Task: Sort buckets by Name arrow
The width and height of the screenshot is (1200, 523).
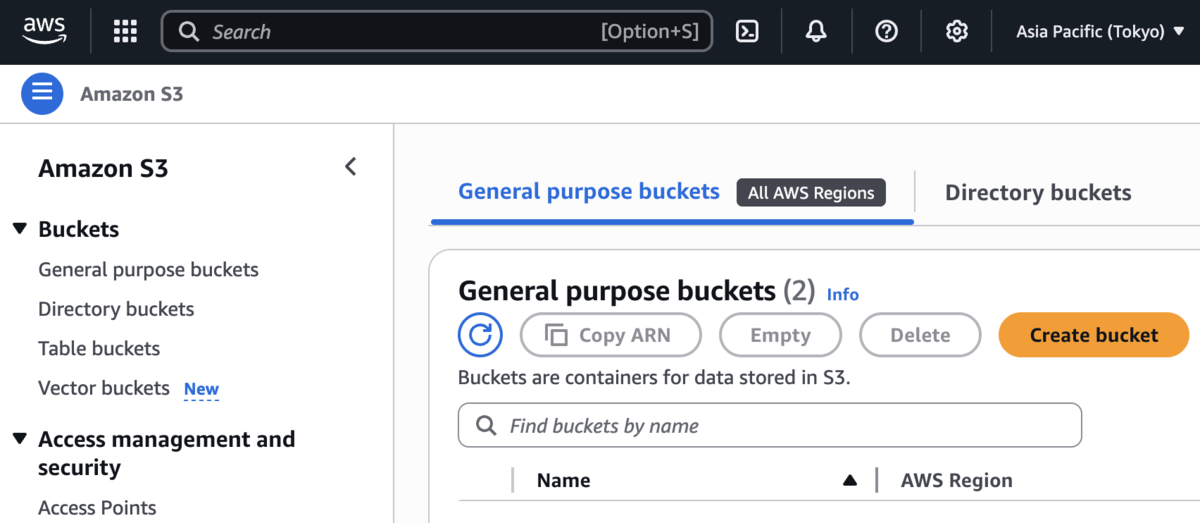Action: point(850,480)
